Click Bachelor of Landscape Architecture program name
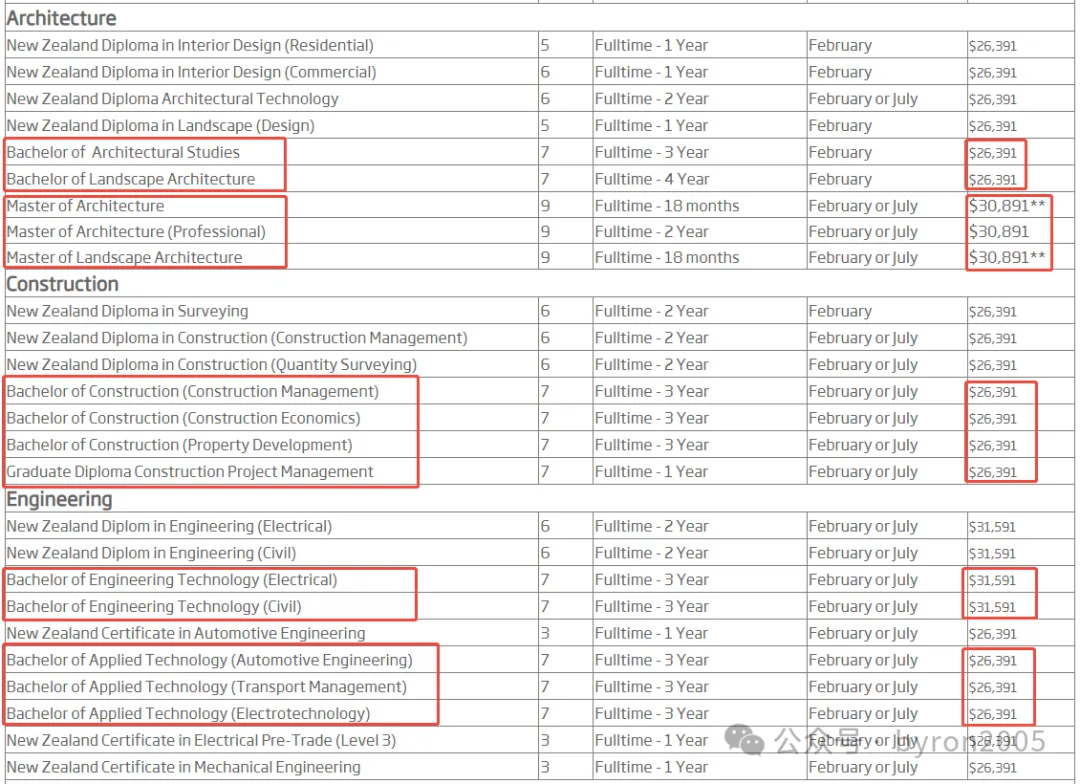This screenshot has height=784, width=1080. (130, 179)
